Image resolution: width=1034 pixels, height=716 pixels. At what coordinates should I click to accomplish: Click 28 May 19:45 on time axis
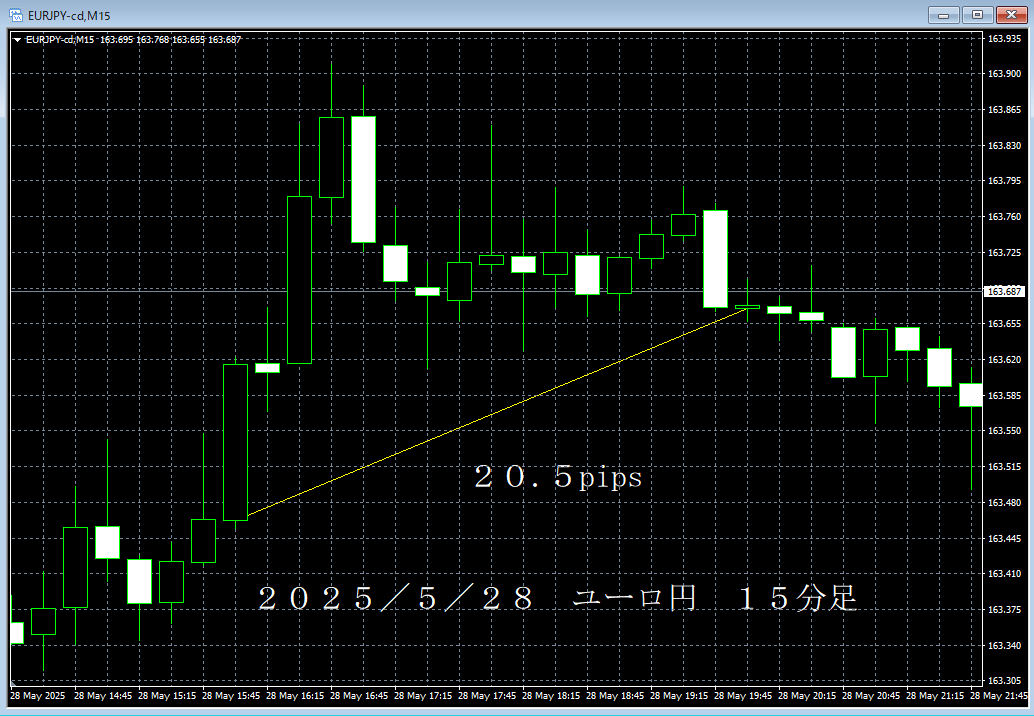pos(745,695)
